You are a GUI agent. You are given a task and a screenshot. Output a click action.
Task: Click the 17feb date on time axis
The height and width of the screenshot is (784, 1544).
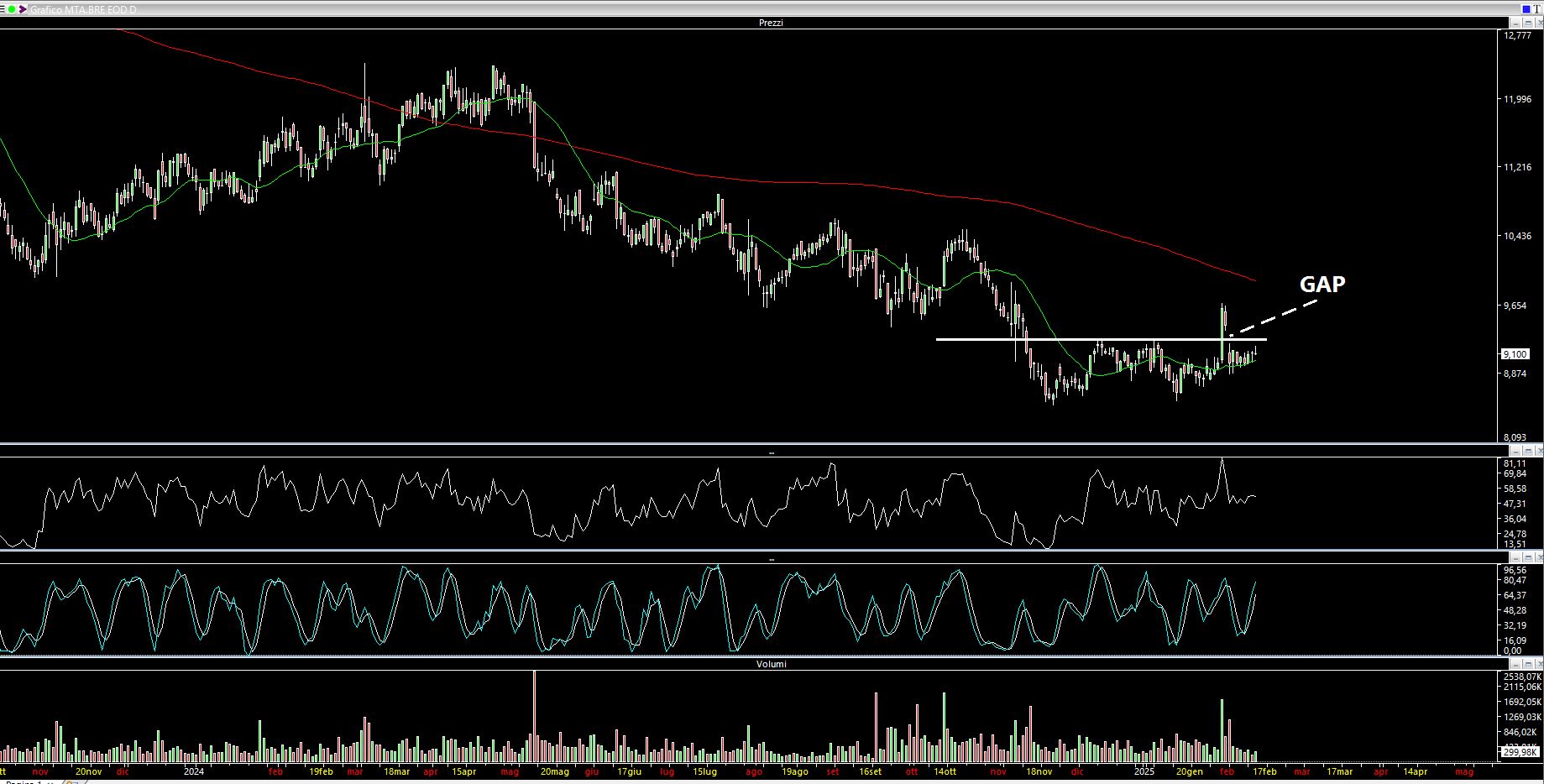pyautogui.click(x=1264, y=771)
